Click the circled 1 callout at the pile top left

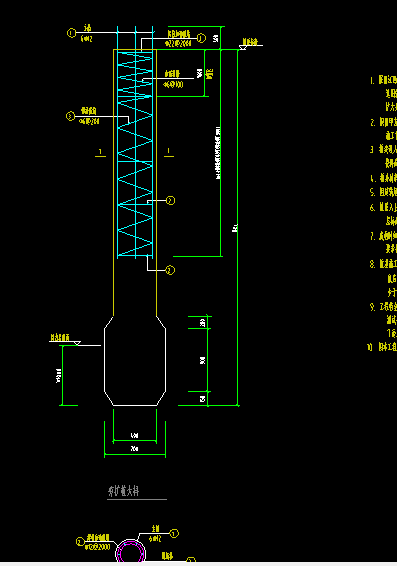point(71,33)
